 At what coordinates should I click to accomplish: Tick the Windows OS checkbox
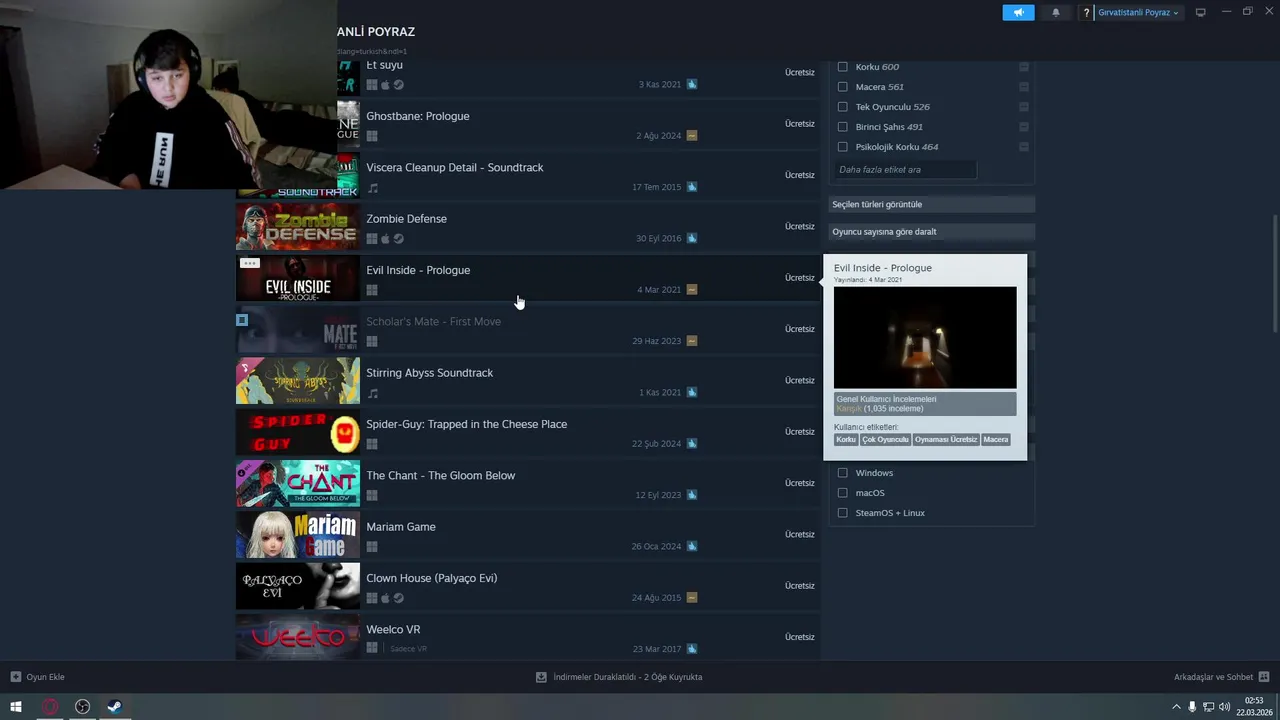(842, 472)
